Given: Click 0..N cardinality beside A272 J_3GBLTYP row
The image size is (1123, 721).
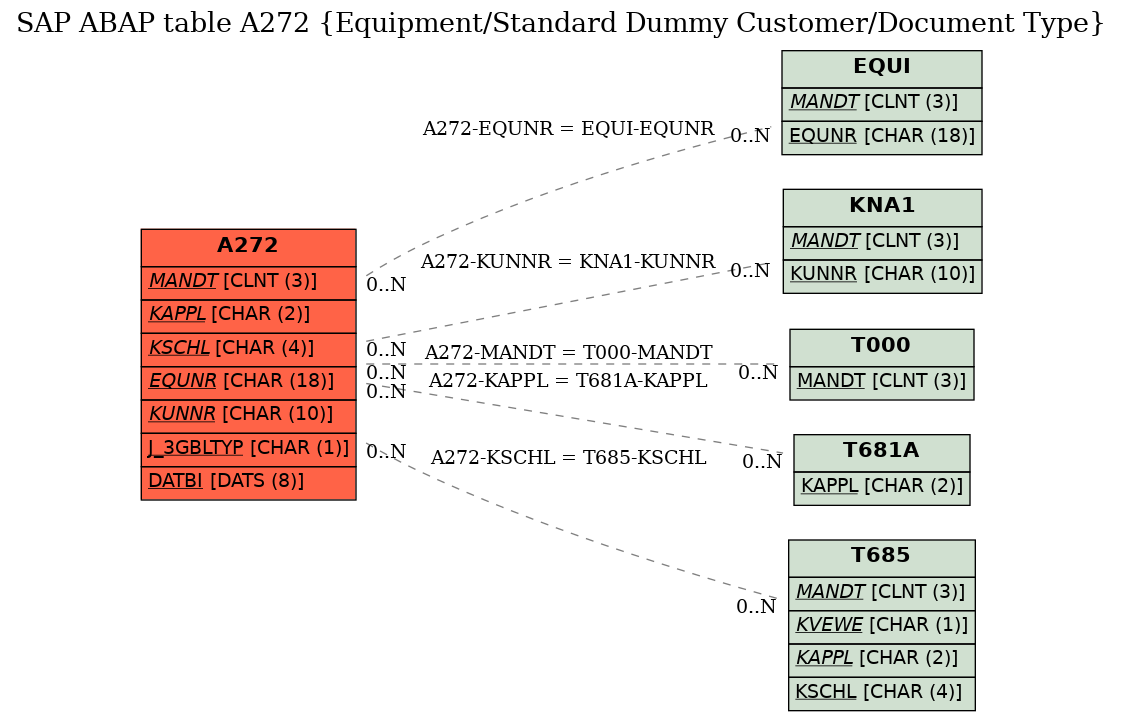Looking at the screenshot, I should pos(386,453).
